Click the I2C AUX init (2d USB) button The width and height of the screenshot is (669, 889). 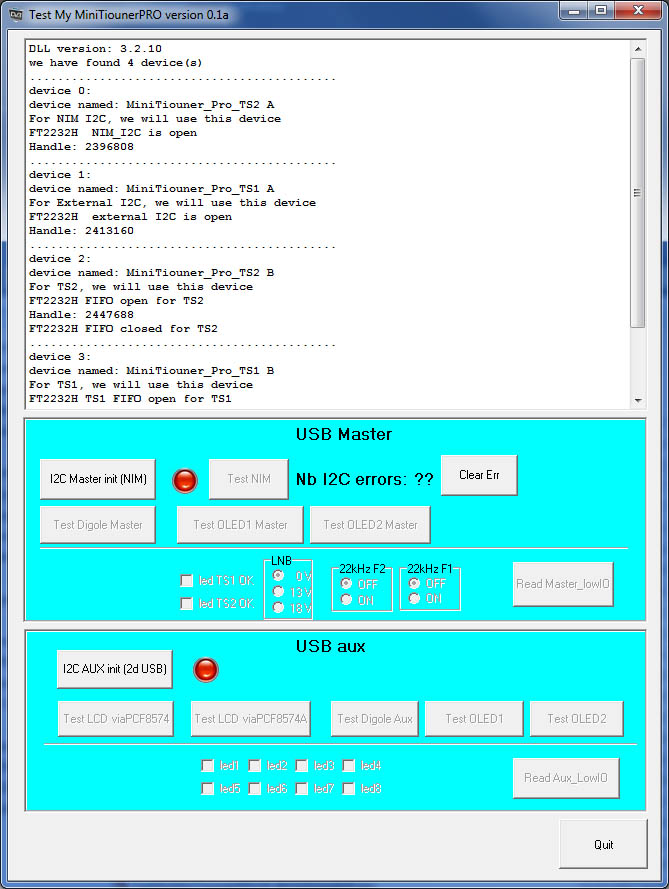pos(115,669)
